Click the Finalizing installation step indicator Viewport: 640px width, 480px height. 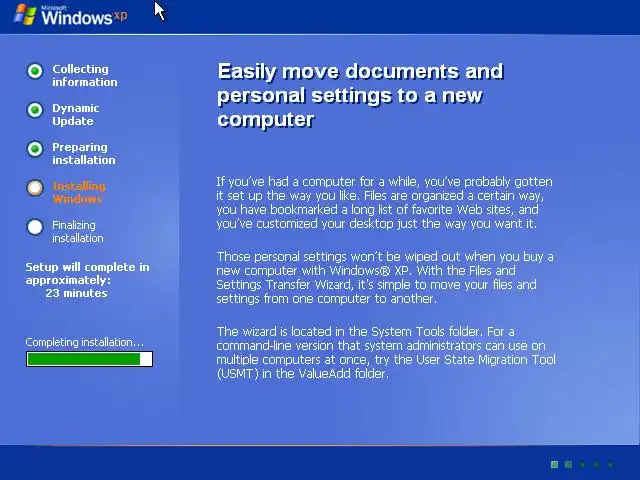click(x=35, y=227)
